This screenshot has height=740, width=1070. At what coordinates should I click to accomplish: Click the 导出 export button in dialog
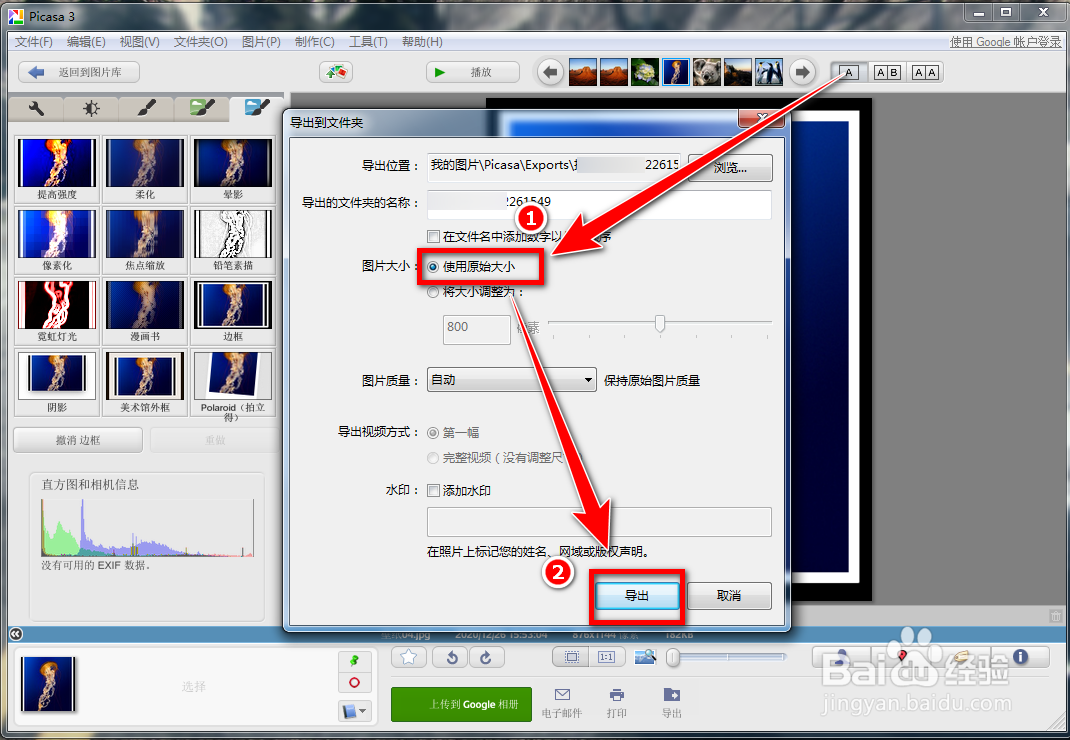pyautogui.click(x=637, y=594)
